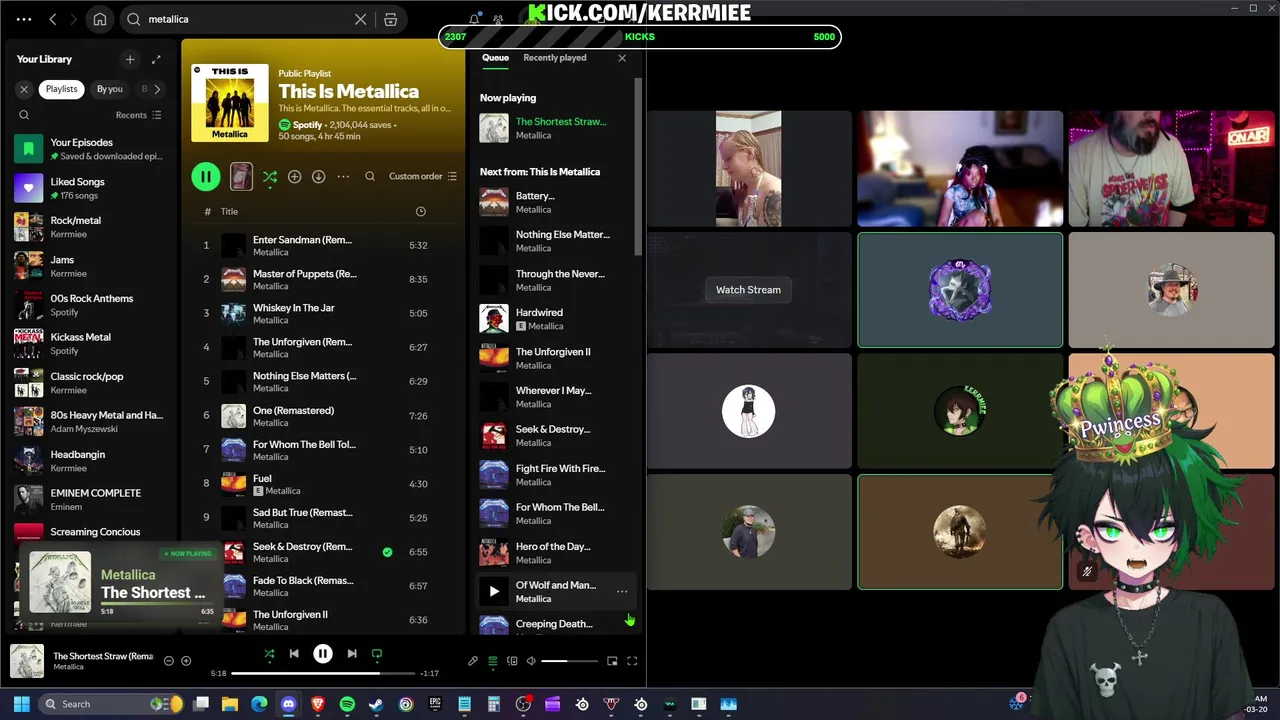Viewport: 1280px width, 720px height.
Task: Open the playlist more options ellipsis
Action: click(x=343, y=177)
